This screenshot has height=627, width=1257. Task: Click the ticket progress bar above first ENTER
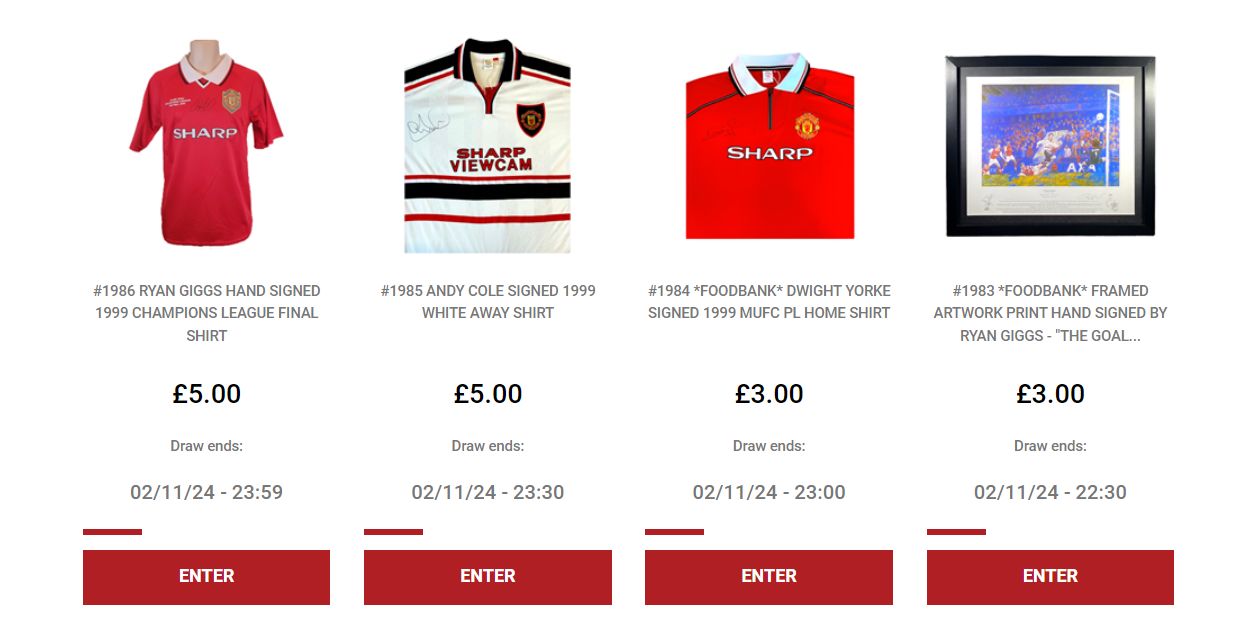coord(112,532)
